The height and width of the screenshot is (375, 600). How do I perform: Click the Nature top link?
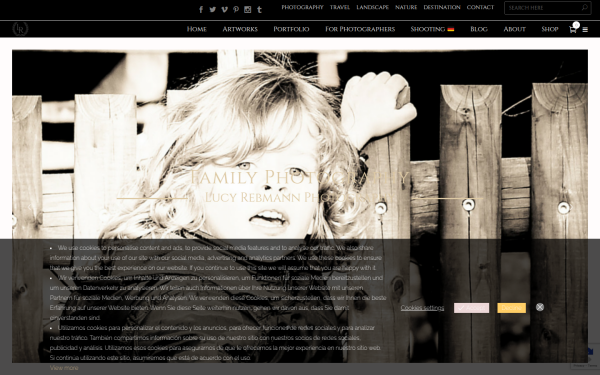tap(406, 7)
